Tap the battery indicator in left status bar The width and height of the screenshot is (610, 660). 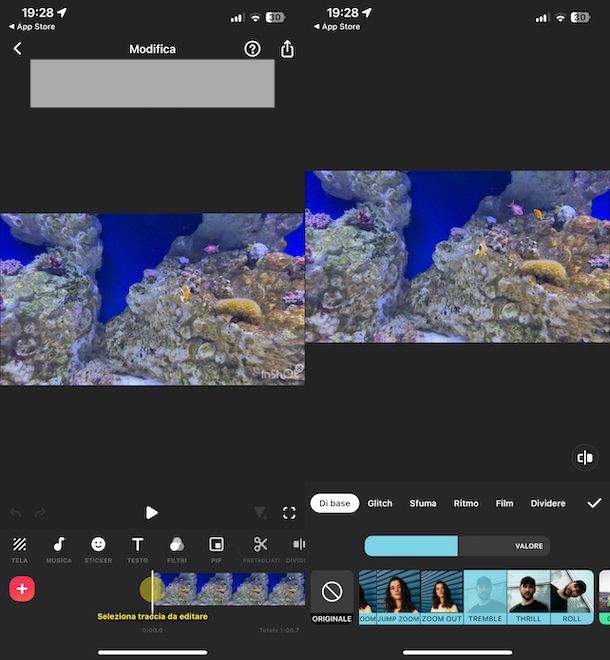(x=275, y=17)
